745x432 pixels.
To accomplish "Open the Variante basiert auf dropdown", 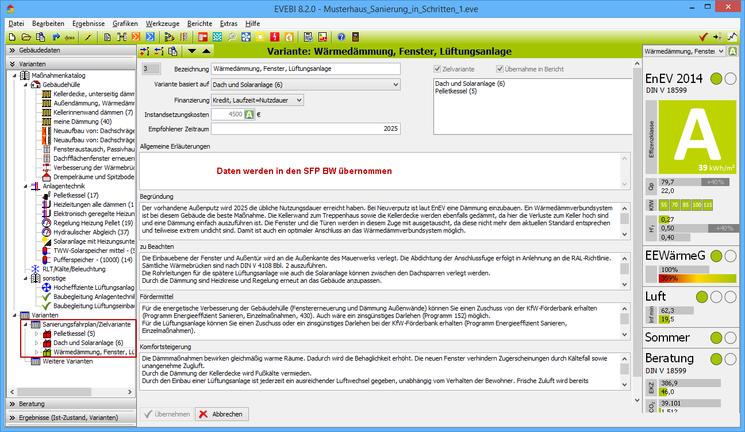I will [306, 85].
